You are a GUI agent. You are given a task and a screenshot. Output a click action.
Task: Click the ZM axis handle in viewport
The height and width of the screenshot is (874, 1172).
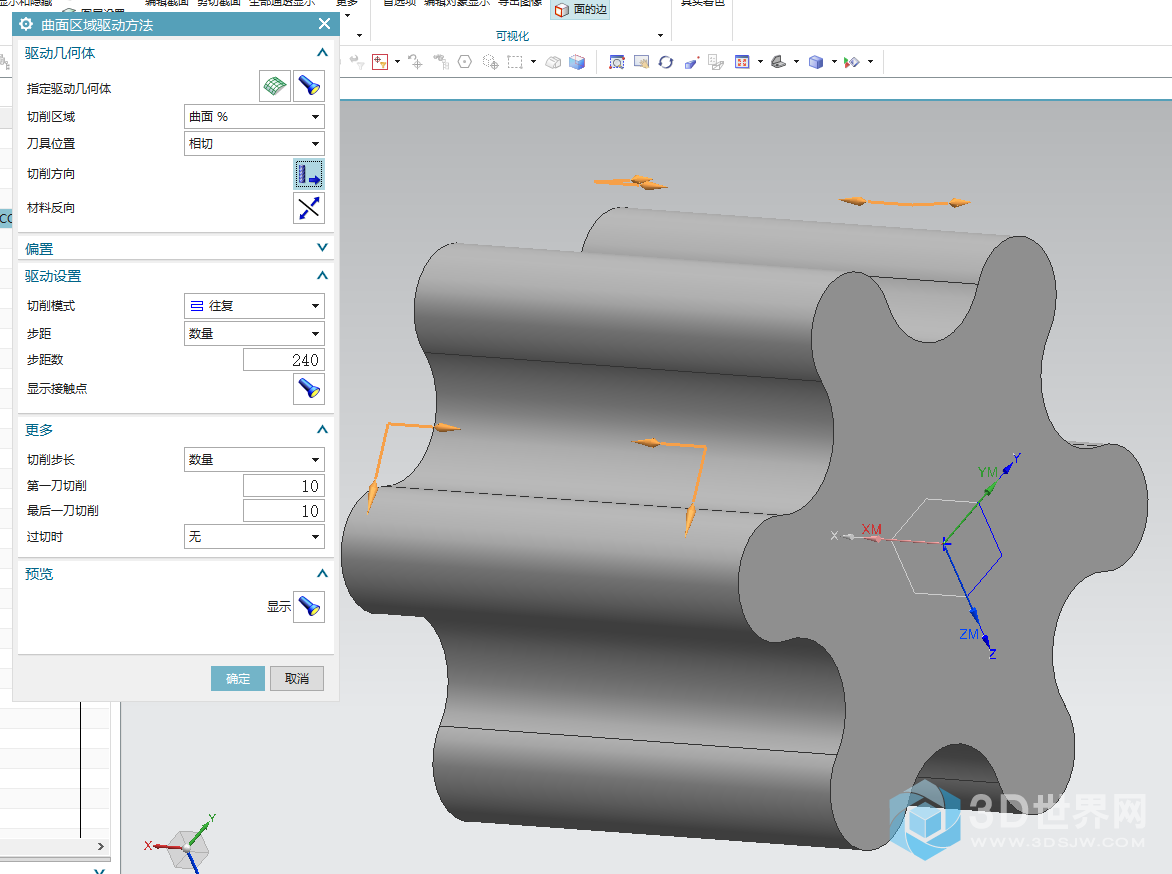976,613
